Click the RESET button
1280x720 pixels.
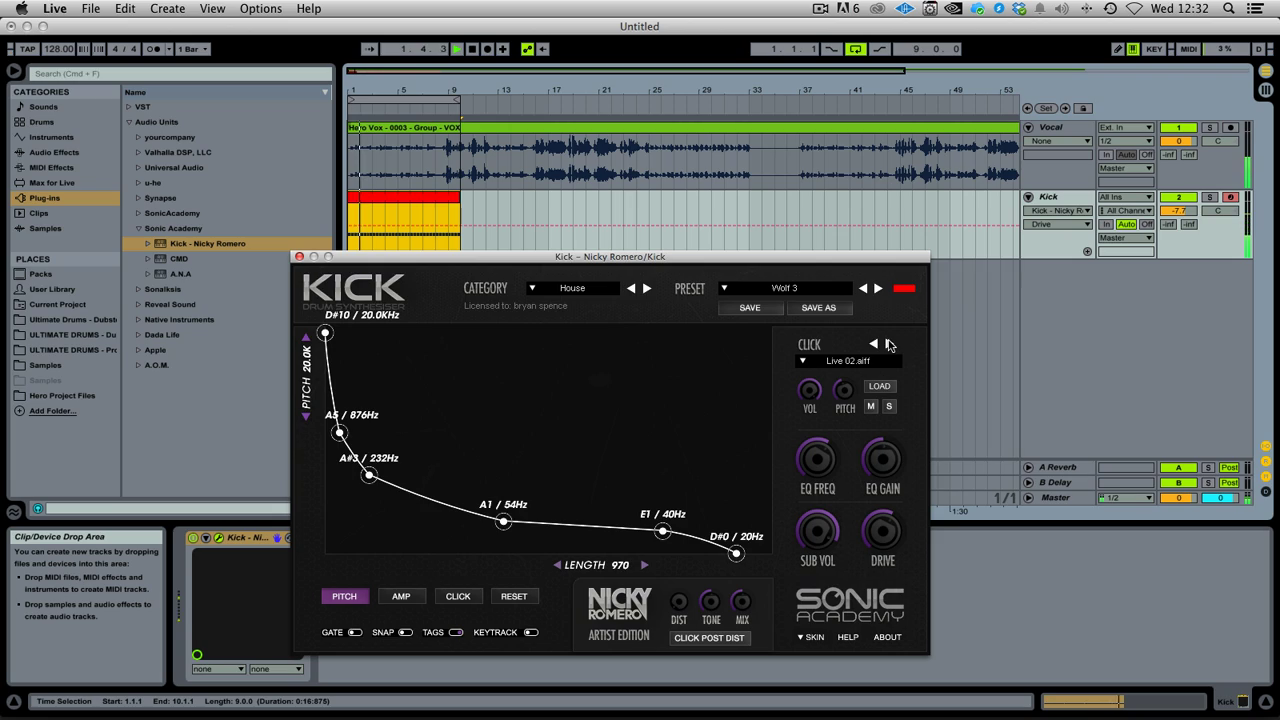(514, 596)
